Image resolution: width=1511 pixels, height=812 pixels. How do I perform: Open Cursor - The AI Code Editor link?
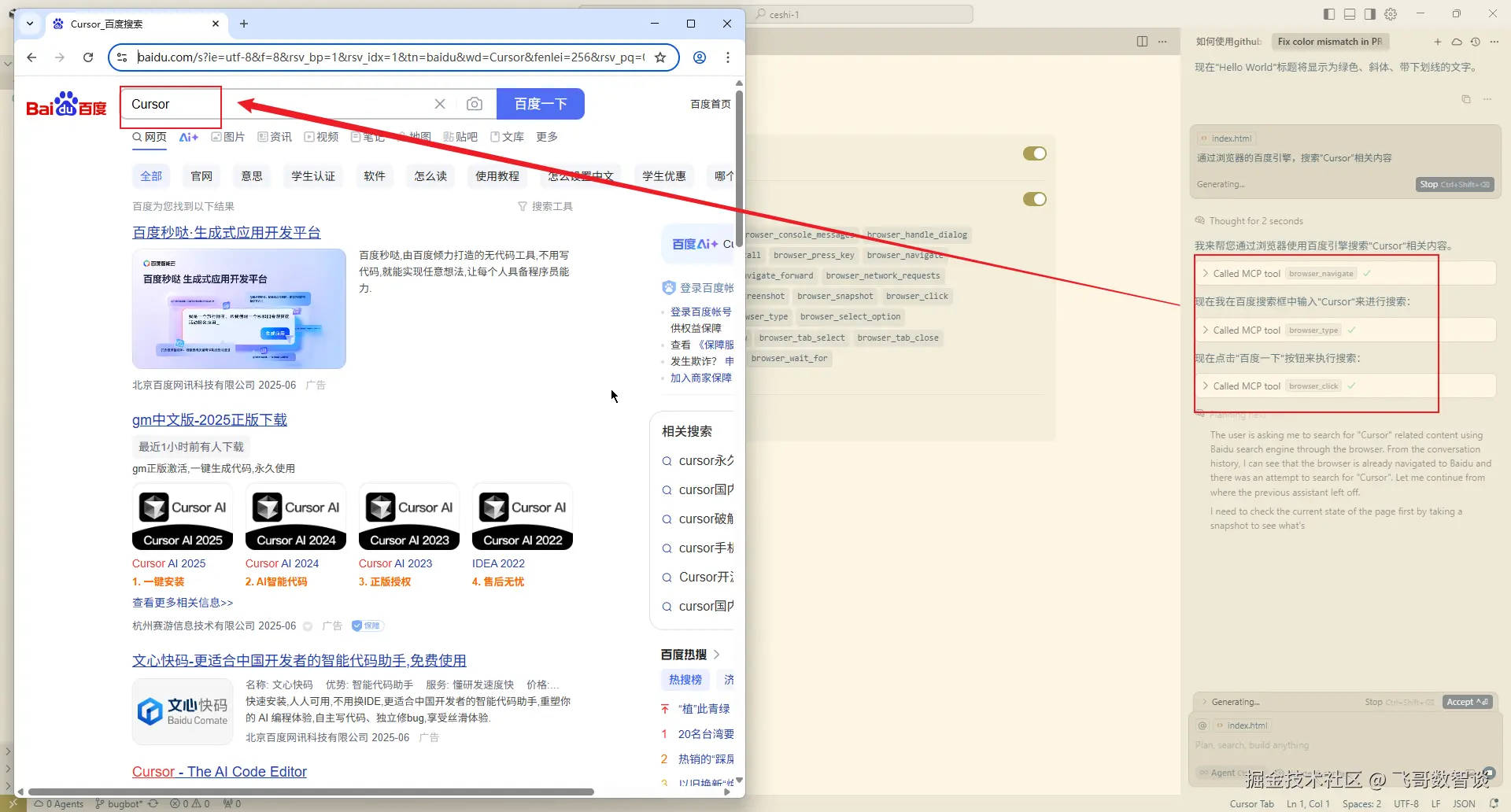pyautogui.click(x=220, y=772)
